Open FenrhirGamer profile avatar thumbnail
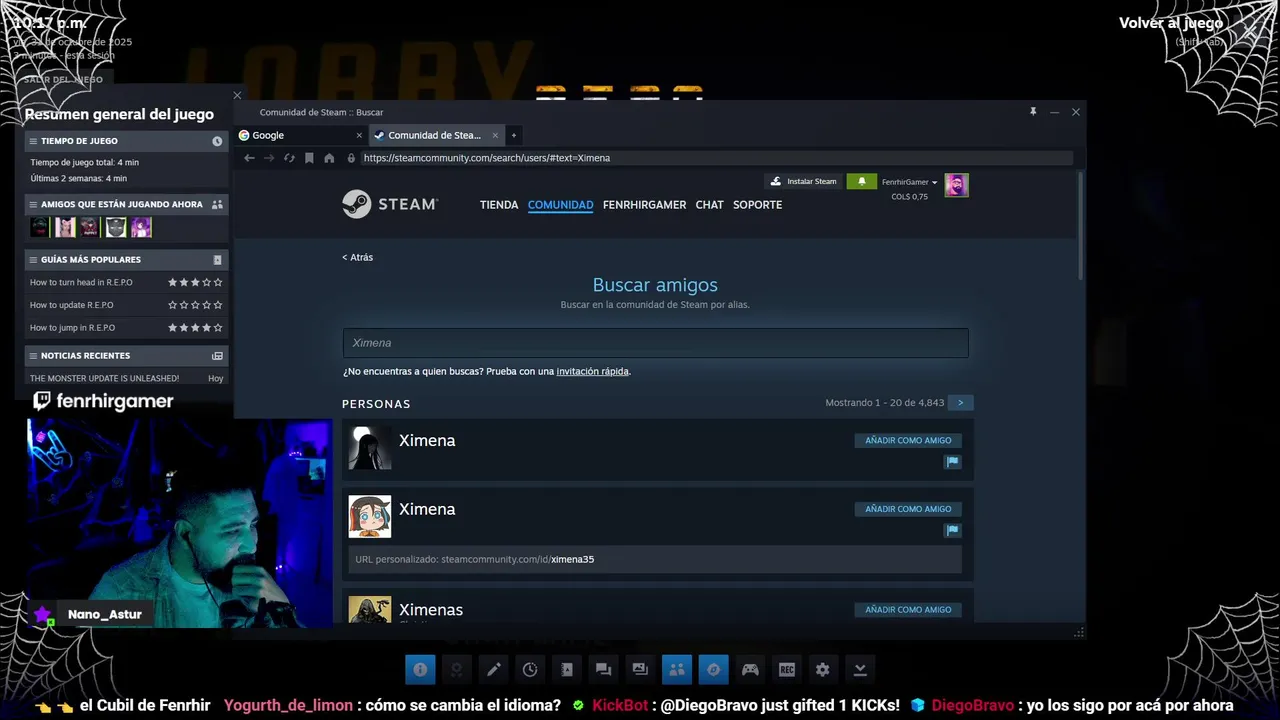The height and width of the screenshot is (720, 1280). [956, 185]
